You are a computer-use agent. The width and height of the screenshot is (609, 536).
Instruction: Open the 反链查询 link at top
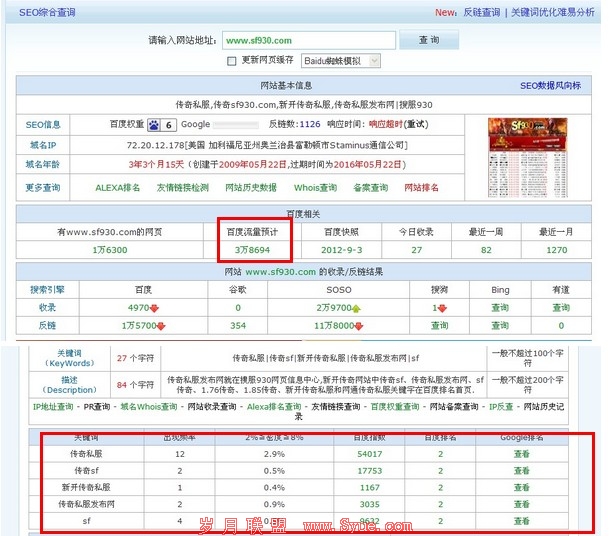481,13
